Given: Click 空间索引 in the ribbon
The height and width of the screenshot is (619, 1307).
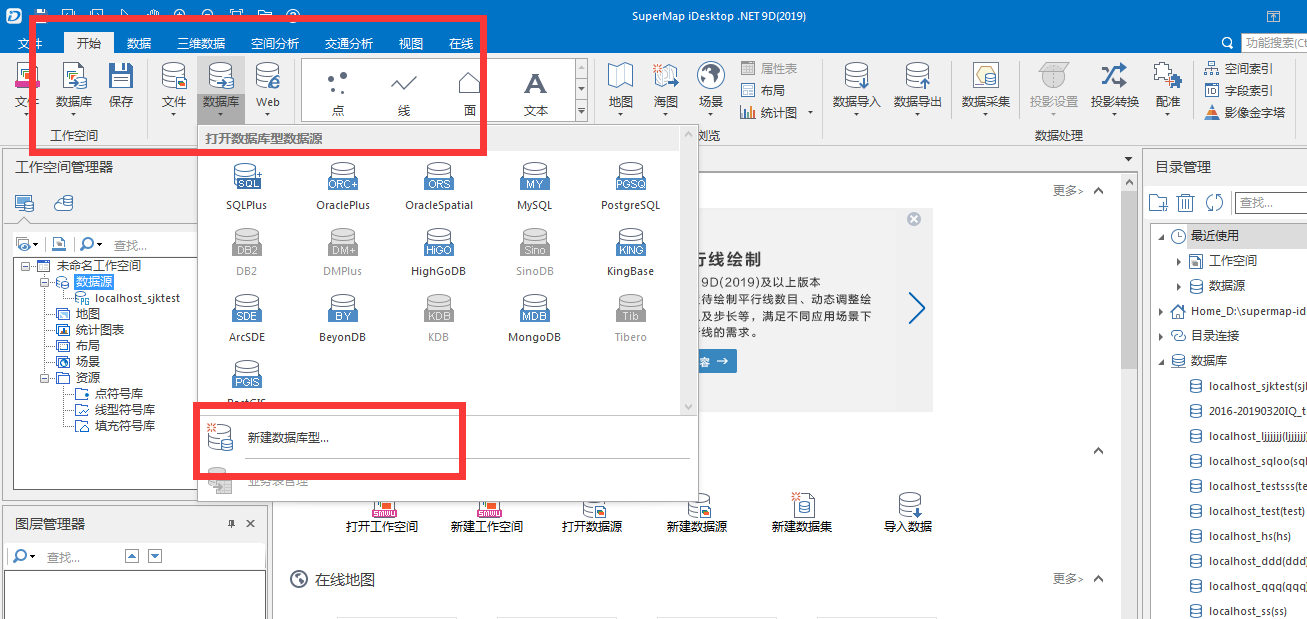Looking at the screenshot, I should (1238, 68).
